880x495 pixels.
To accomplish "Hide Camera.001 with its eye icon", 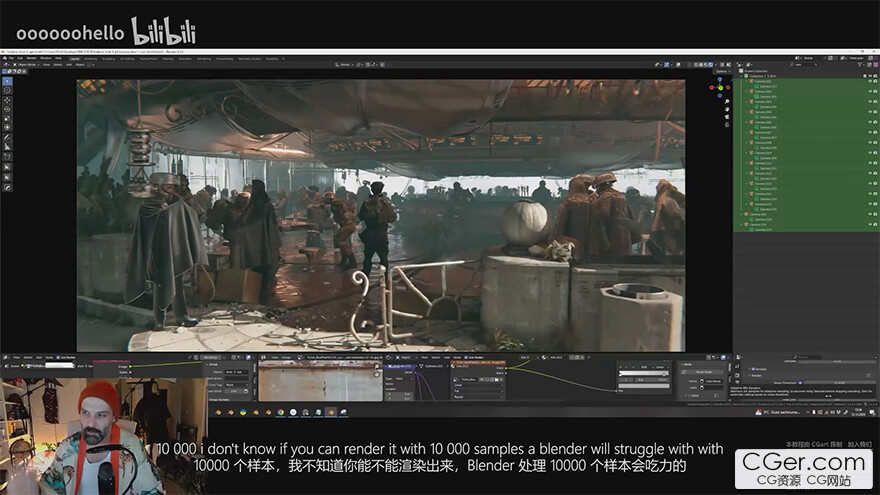I will tap(870, 81).
